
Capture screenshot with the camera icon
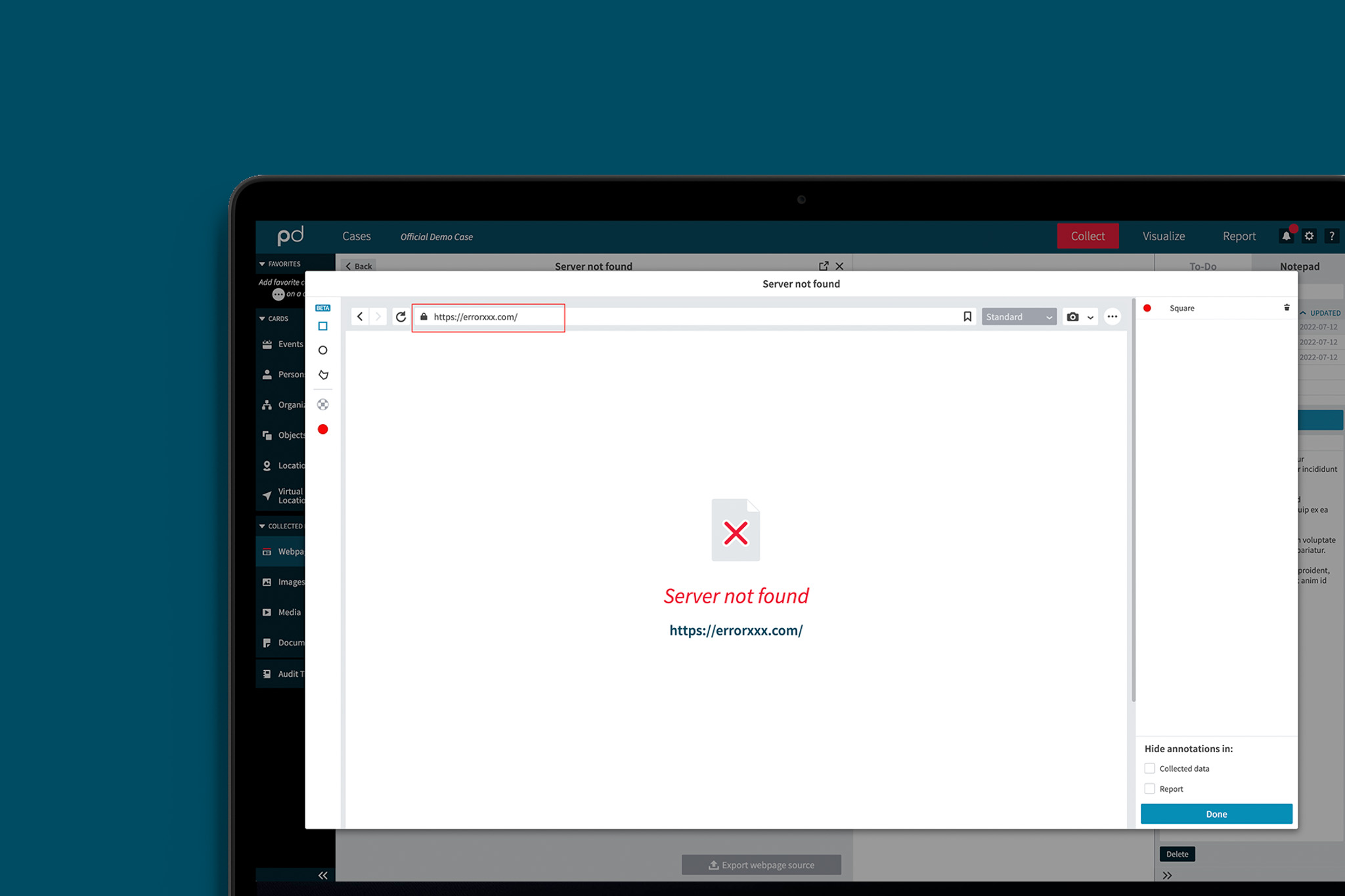[x=1072, y=317]
